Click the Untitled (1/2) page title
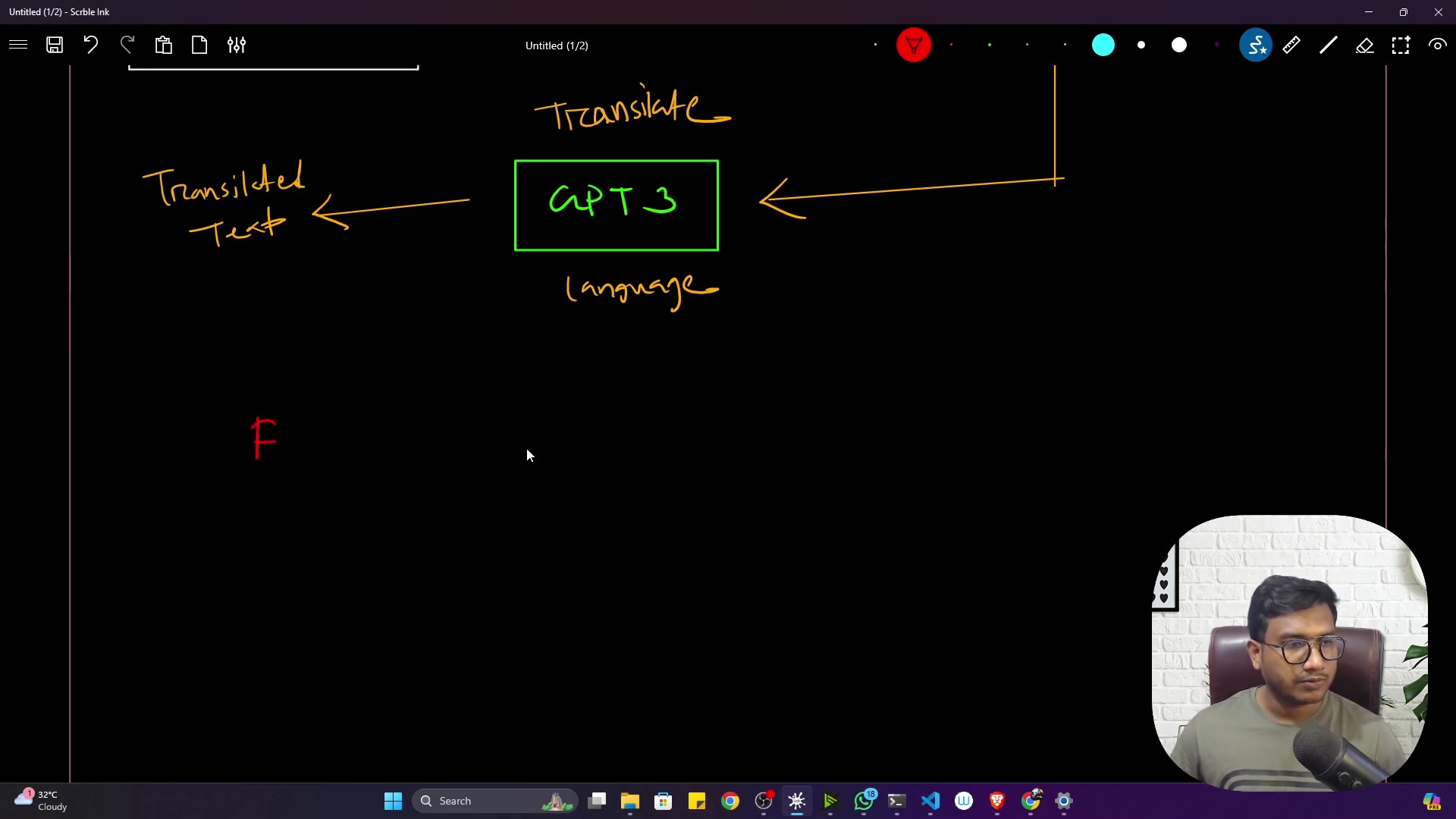The height and width of the screenshot is (819, 1456). coord(557,45)
